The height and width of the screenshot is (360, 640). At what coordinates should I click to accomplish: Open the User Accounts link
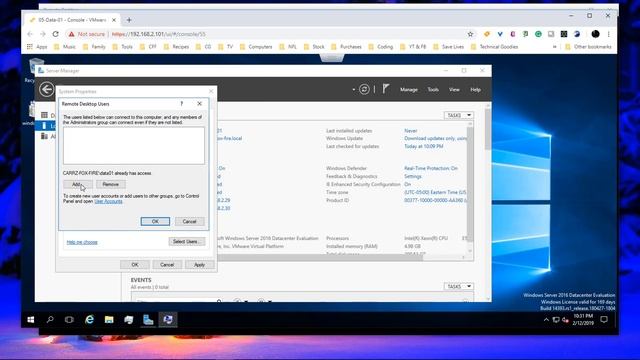tap(108, 201)
